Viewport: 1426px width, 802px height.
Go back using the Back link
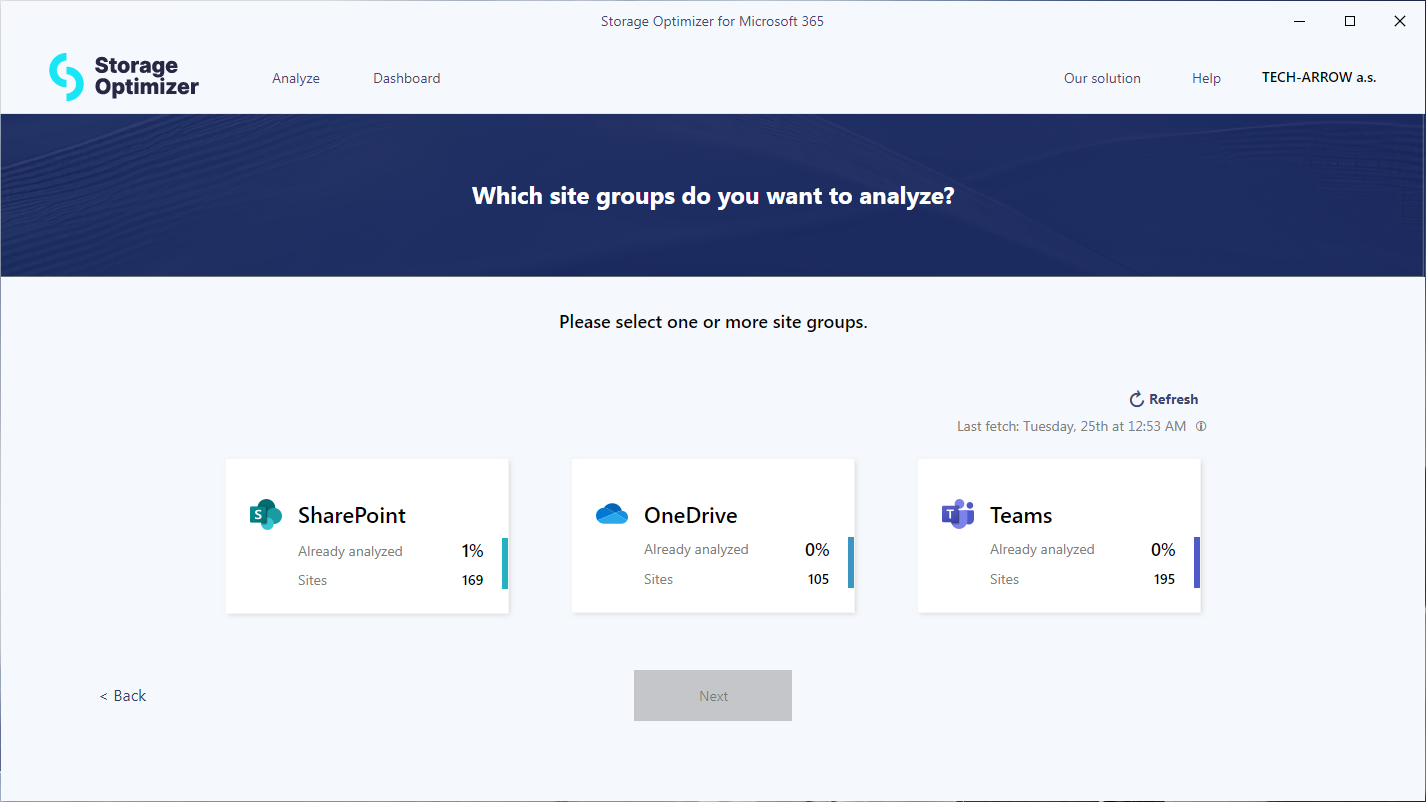[x=122, y=695]
